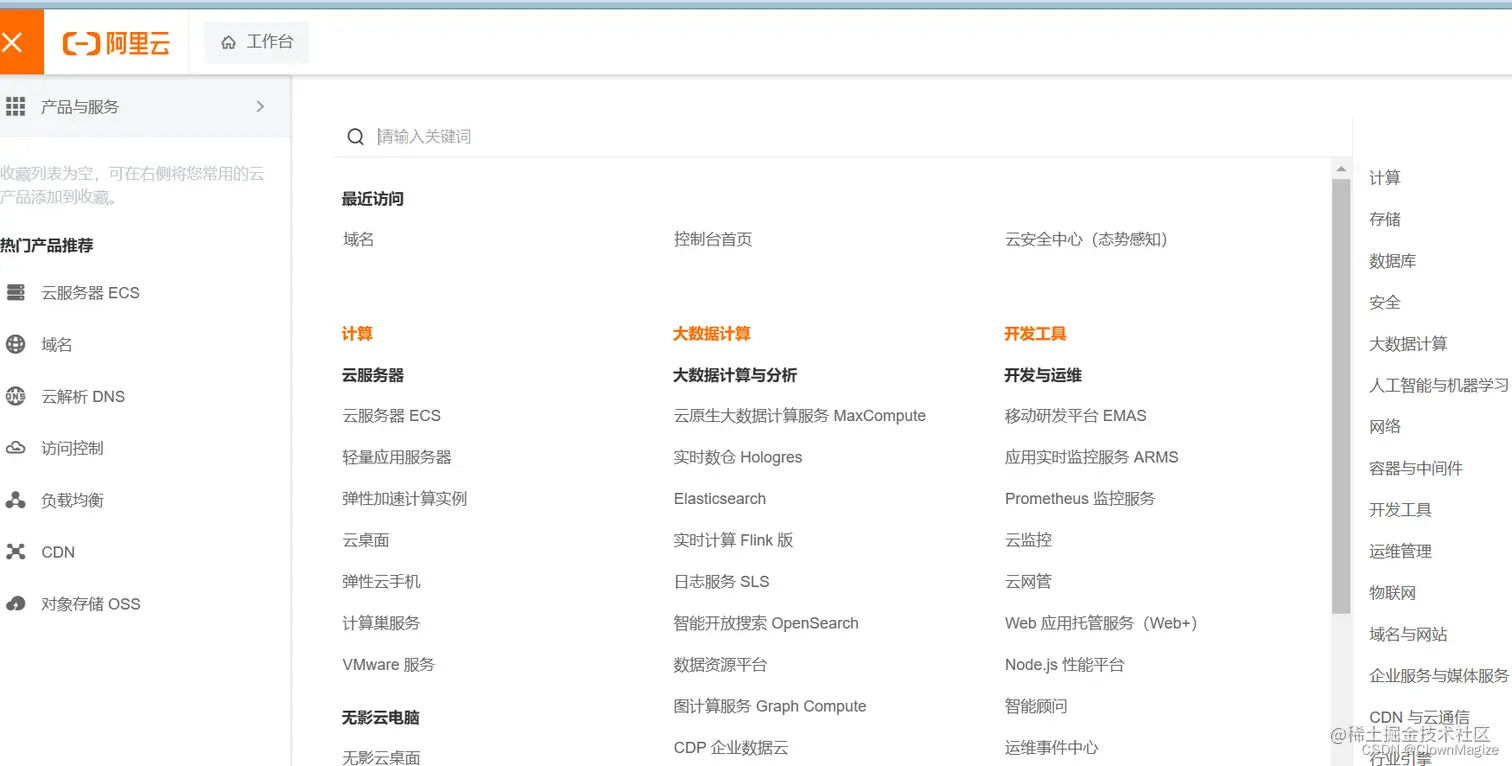
Task: Open 运维事件中心
Action: pyautogui.click(x=1051, y=748)
